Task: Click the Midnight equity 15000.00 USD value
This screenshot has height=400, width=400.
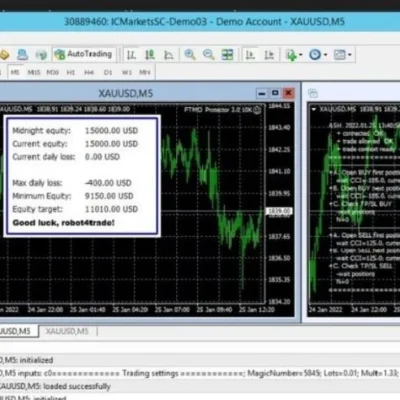Action: (111, 131)
